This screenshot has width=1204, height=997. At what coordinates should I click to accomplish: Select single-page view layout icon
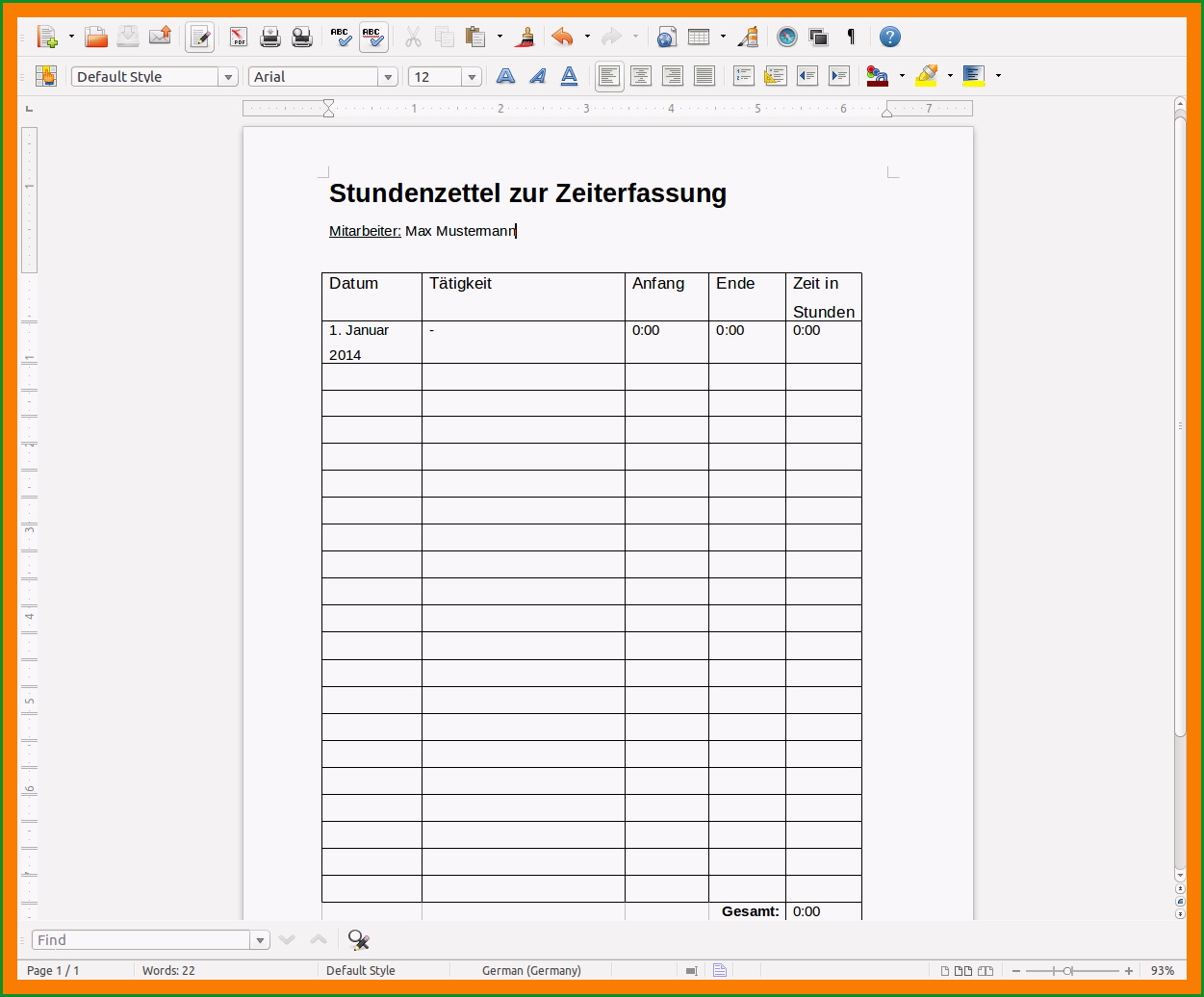pos(945,970)
